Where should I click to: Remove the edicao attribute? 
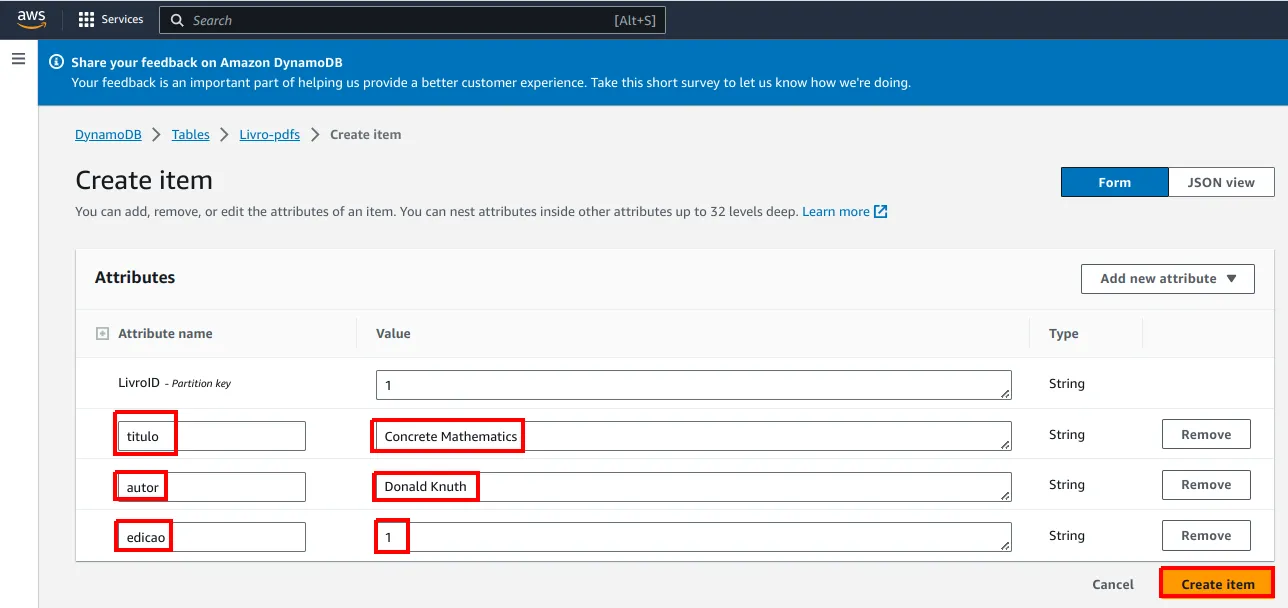click(1206, 536)
